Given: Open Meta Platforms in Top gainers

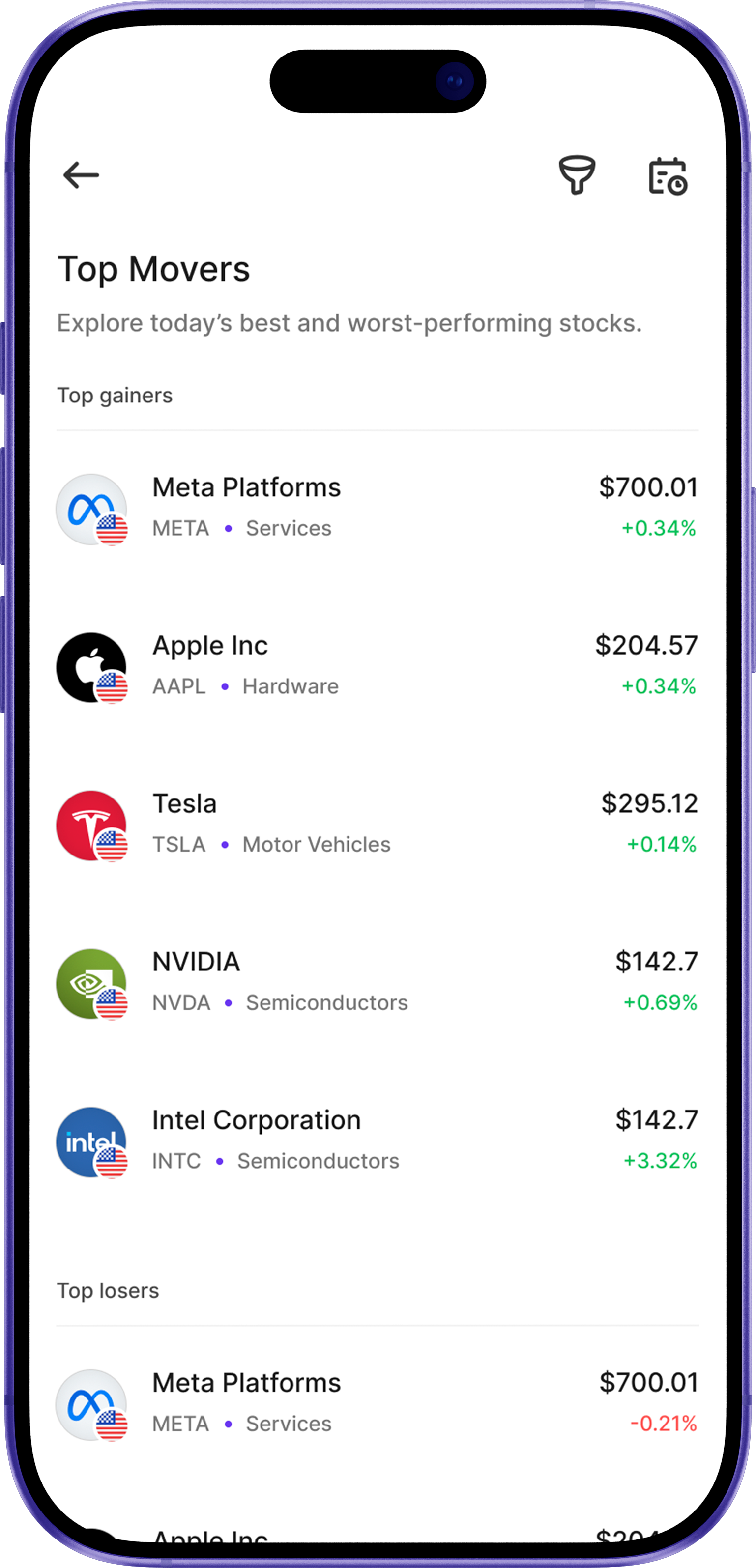Looking at the screenshot, I should [x=246, y=487].
